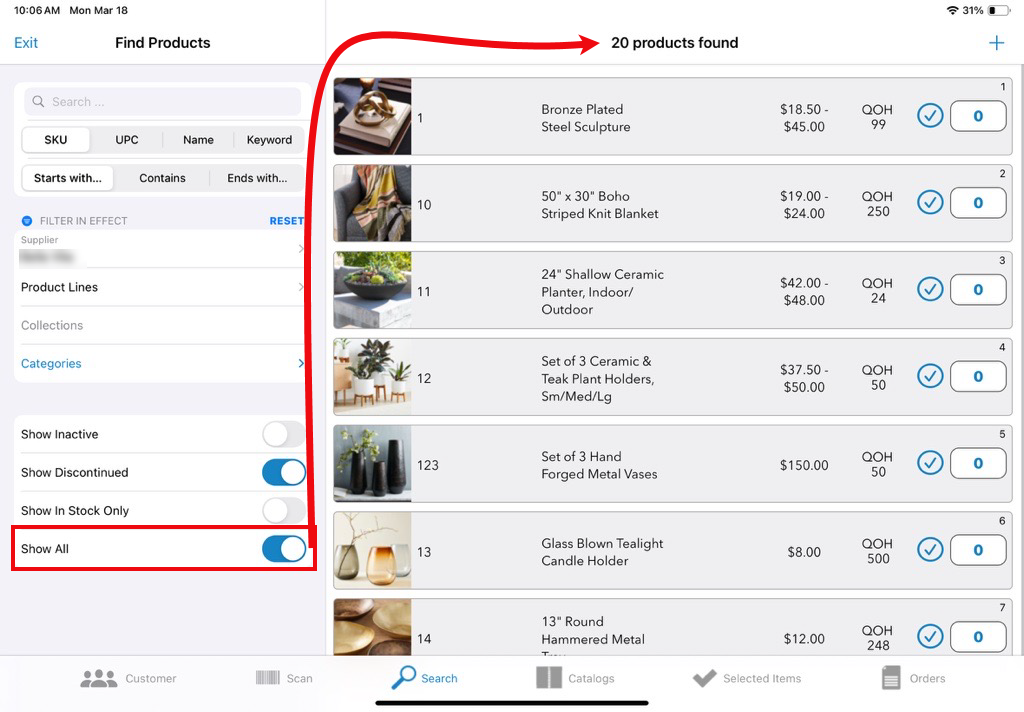Open Selected Items checkmark icon
This screenshot has width=1024, height=712.
coord(704,679)
